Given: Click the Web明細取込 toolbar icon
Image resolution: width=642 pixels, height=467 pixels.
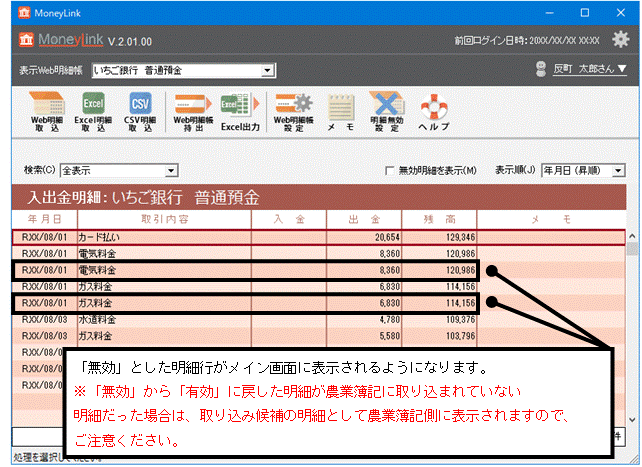Looking at the screenshot, I should click(x=47, y=111).
